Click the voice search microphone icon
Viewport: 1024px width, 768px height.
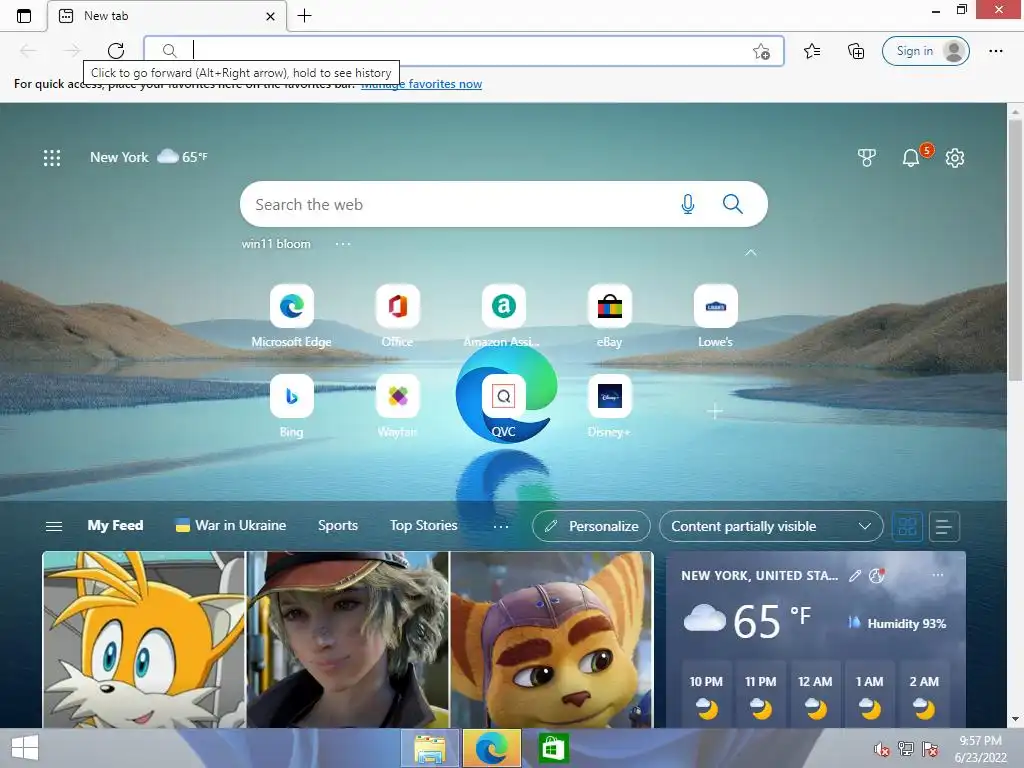687,204
